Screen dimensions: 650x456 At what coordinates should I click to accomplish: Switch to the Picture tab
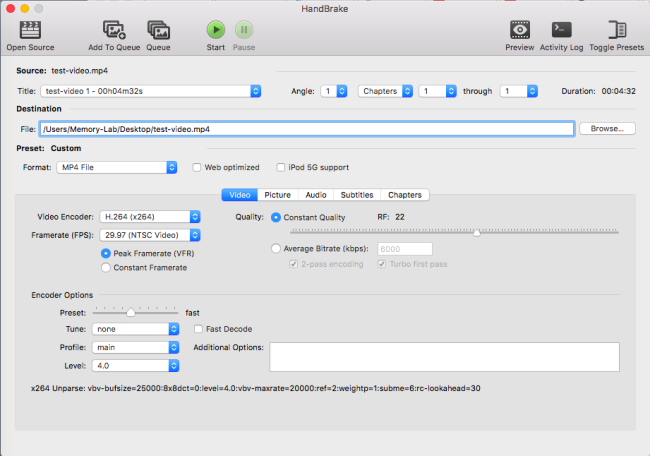pos(278,195)
